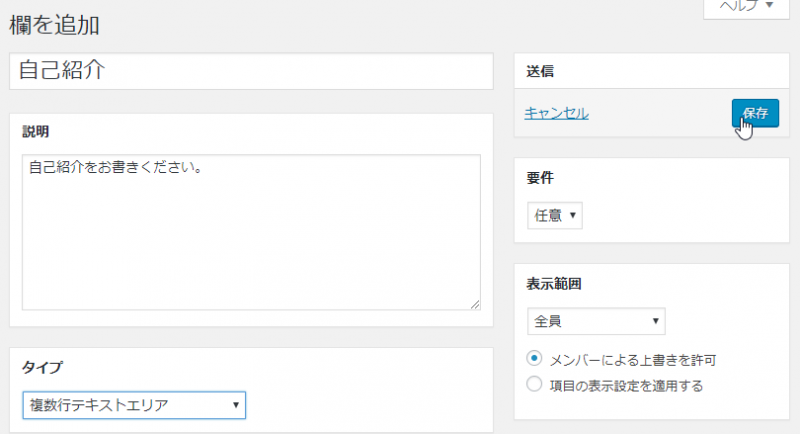Click the text 自己紹介をお書きください。 in the description
The image size is (800, 434).
click(x=116, y=168)
